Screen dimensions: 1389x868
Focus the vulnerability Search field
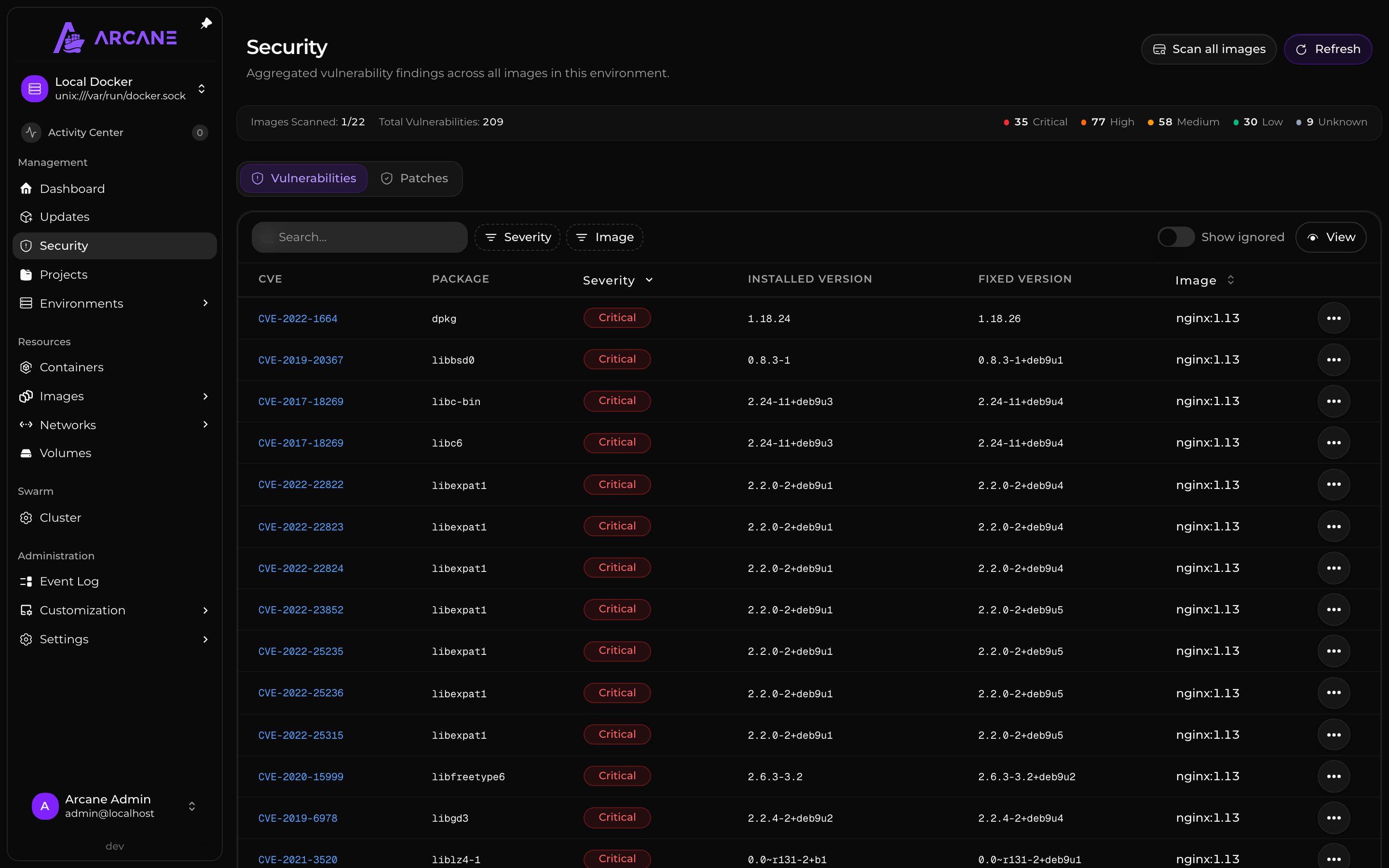pos(359,238)
